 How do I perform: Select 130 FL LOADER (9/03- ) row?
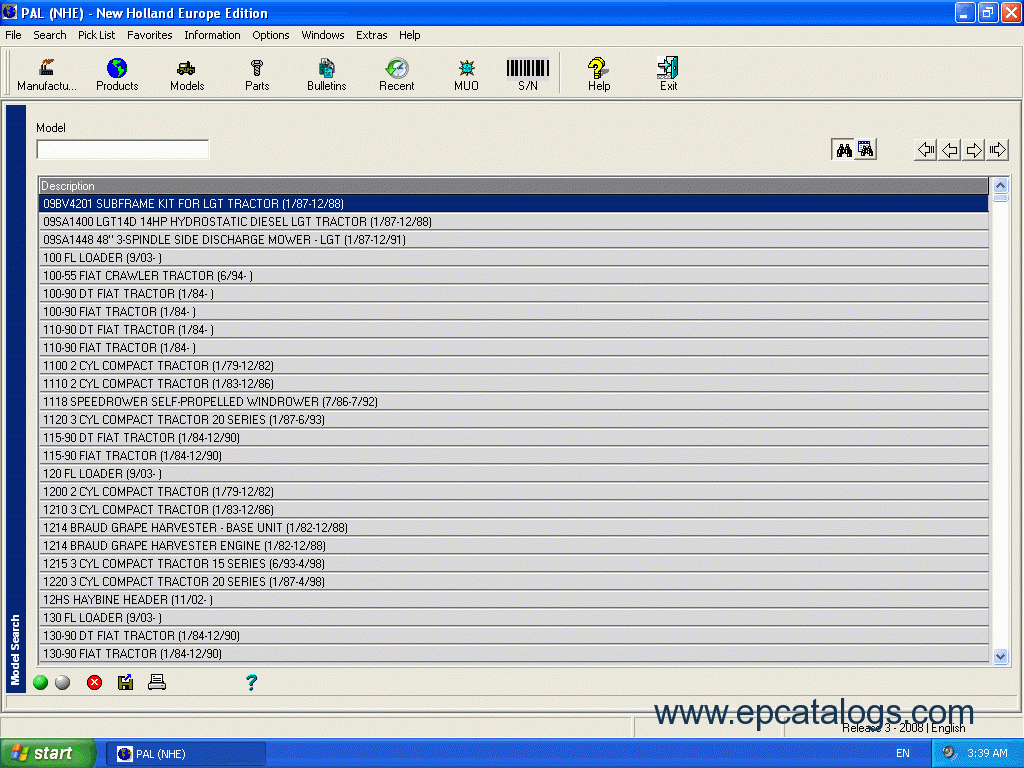pyautogui.click(x=513, y=618)
